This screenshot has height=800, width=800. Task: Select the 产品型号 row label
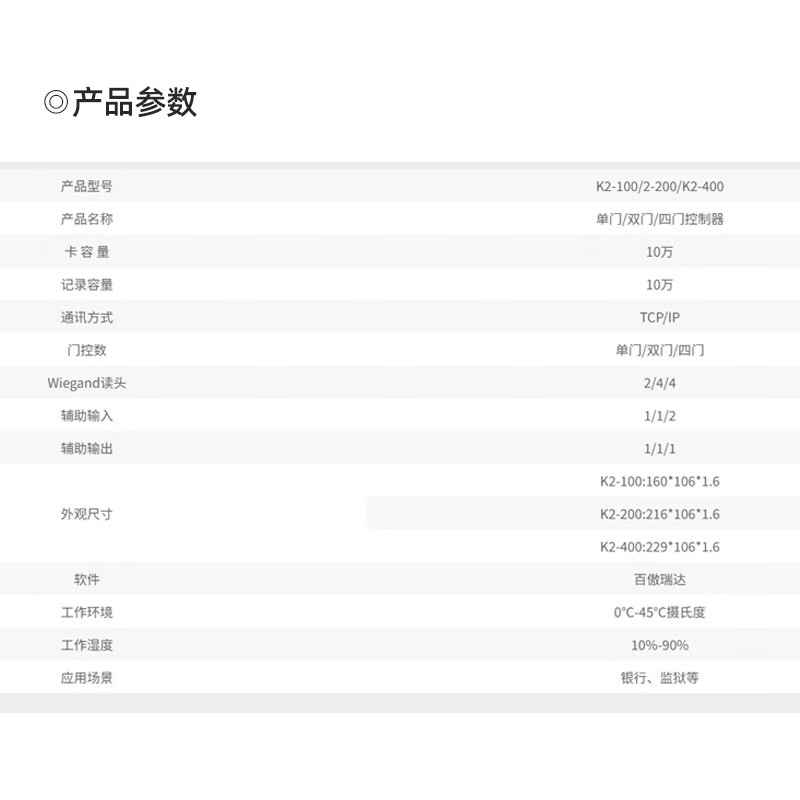point(87,186)
